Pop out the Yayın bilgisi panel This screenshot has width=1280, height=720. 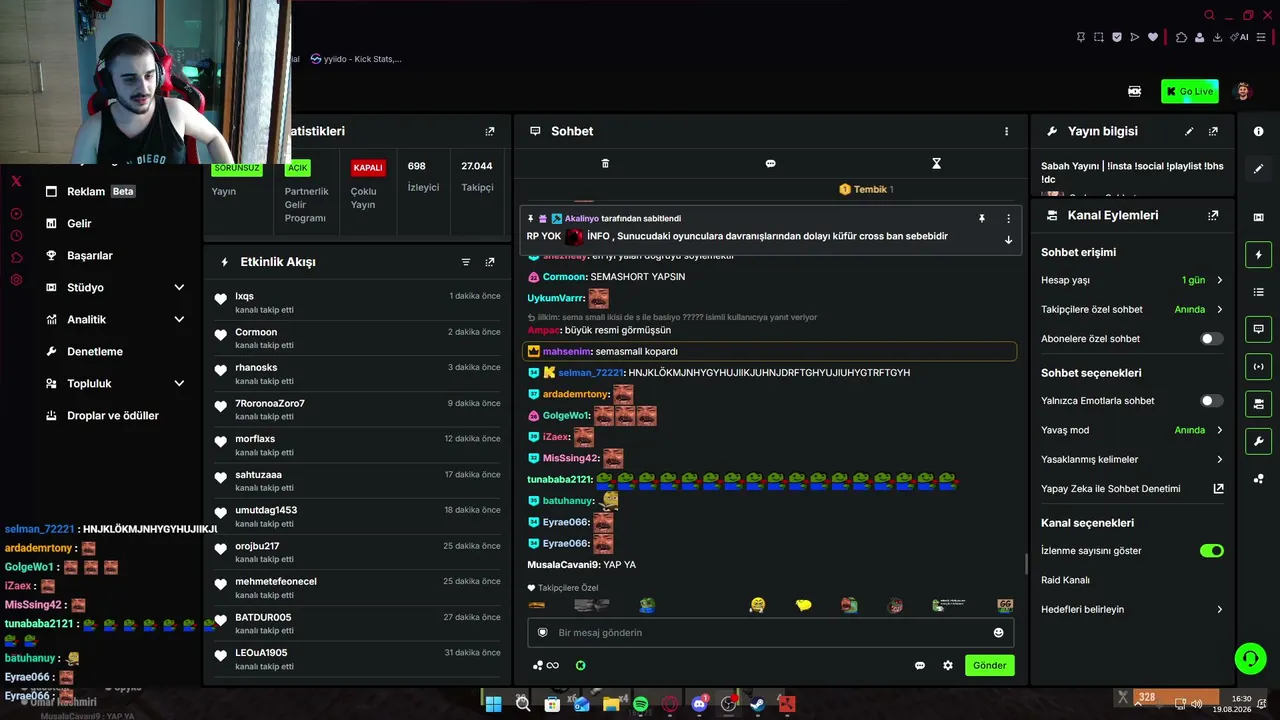click(x=1213, y=131)
